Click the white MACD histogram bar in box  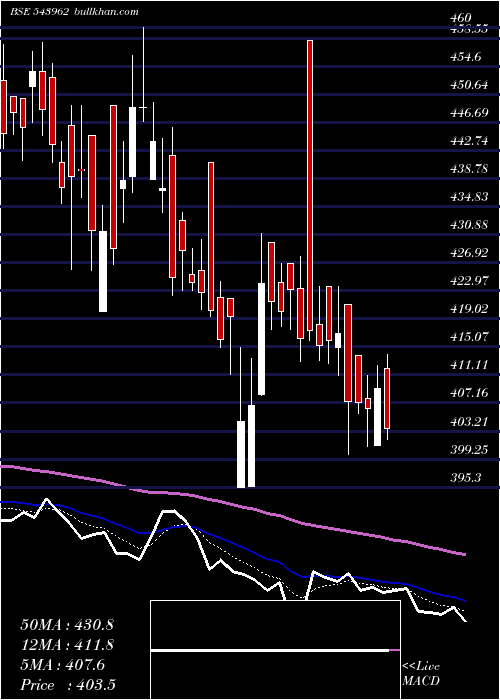(270, 651)
